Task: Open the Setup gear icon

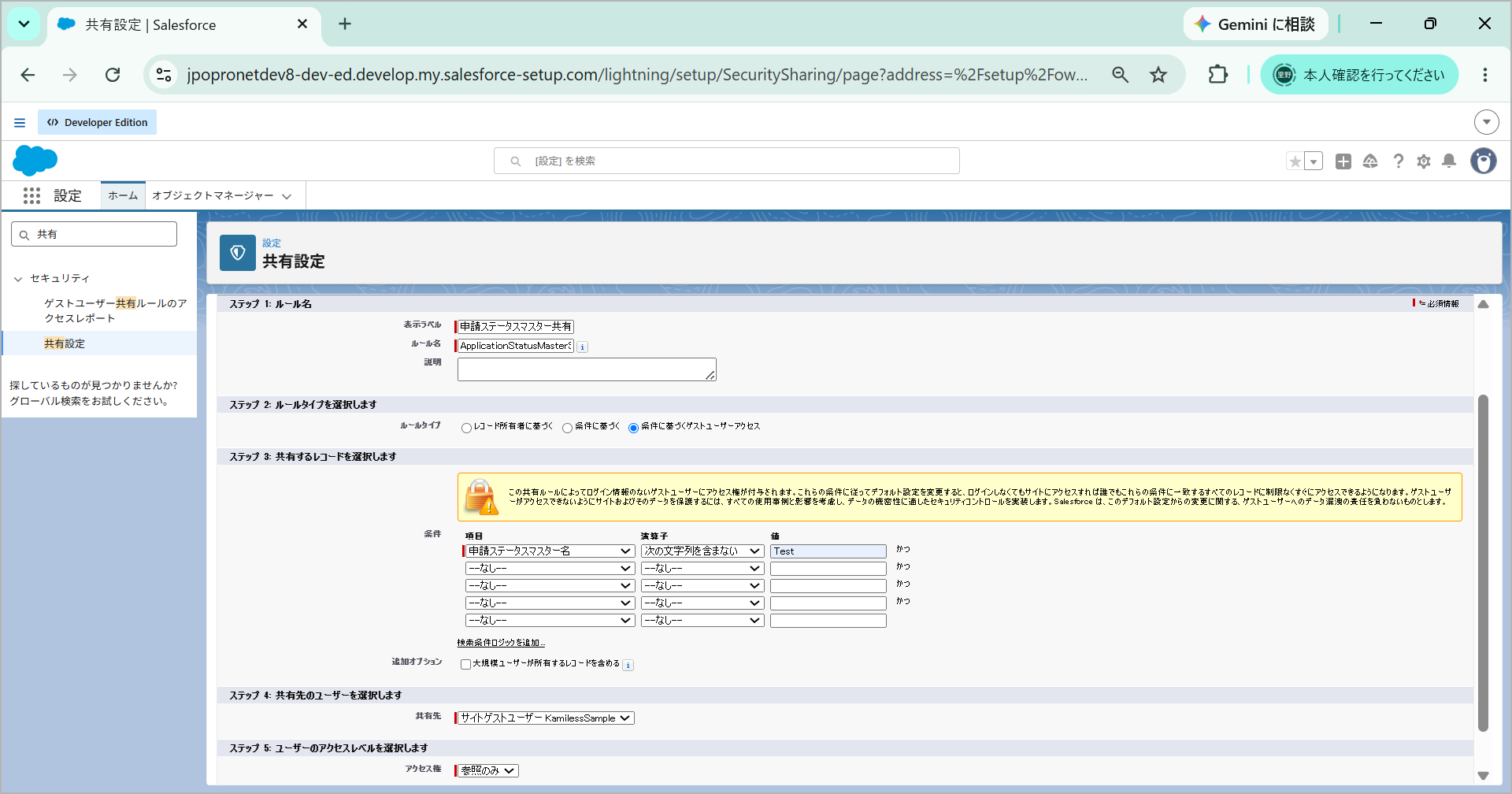Action: [x=1424, y=161]
